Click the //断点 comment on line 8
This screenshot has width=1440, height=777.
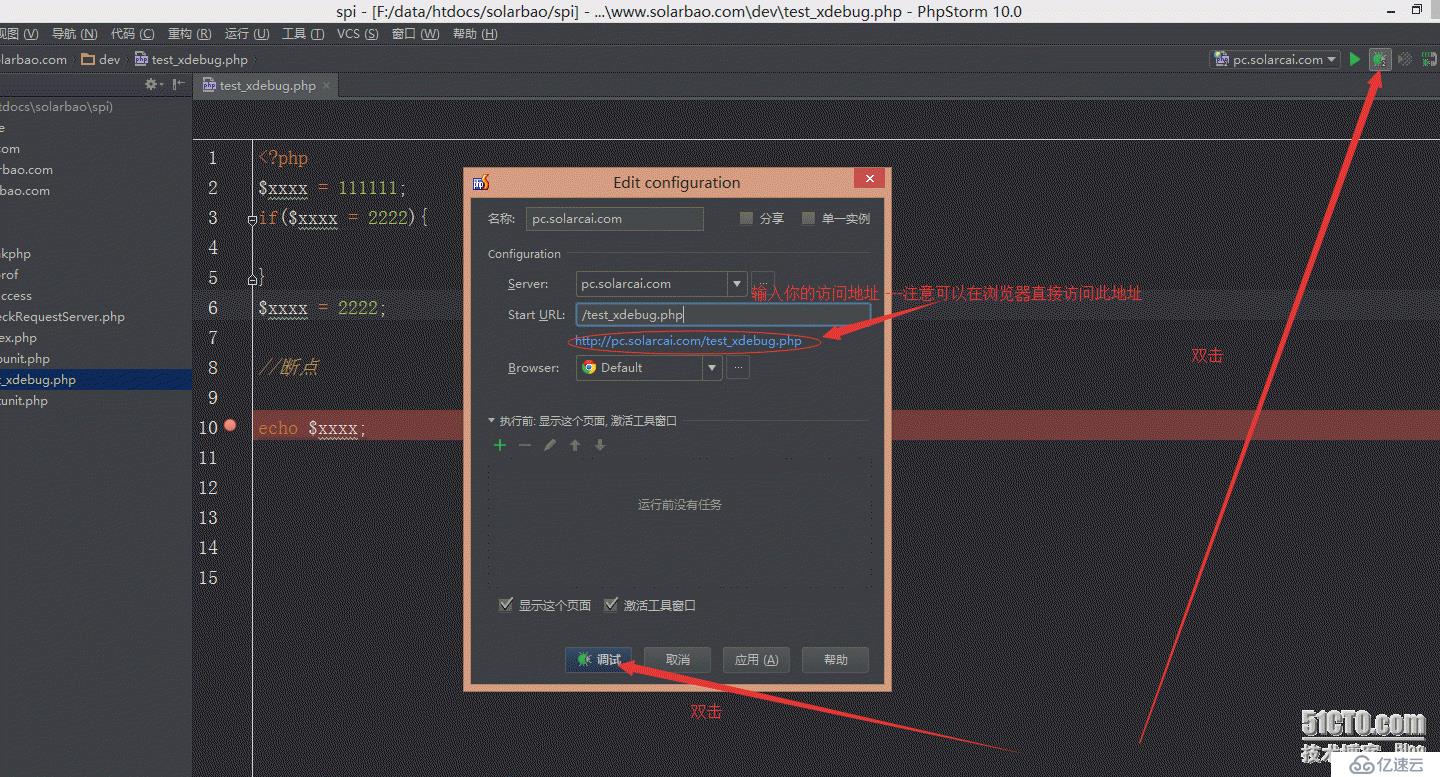pyautogui.click(x=288, y=367)
